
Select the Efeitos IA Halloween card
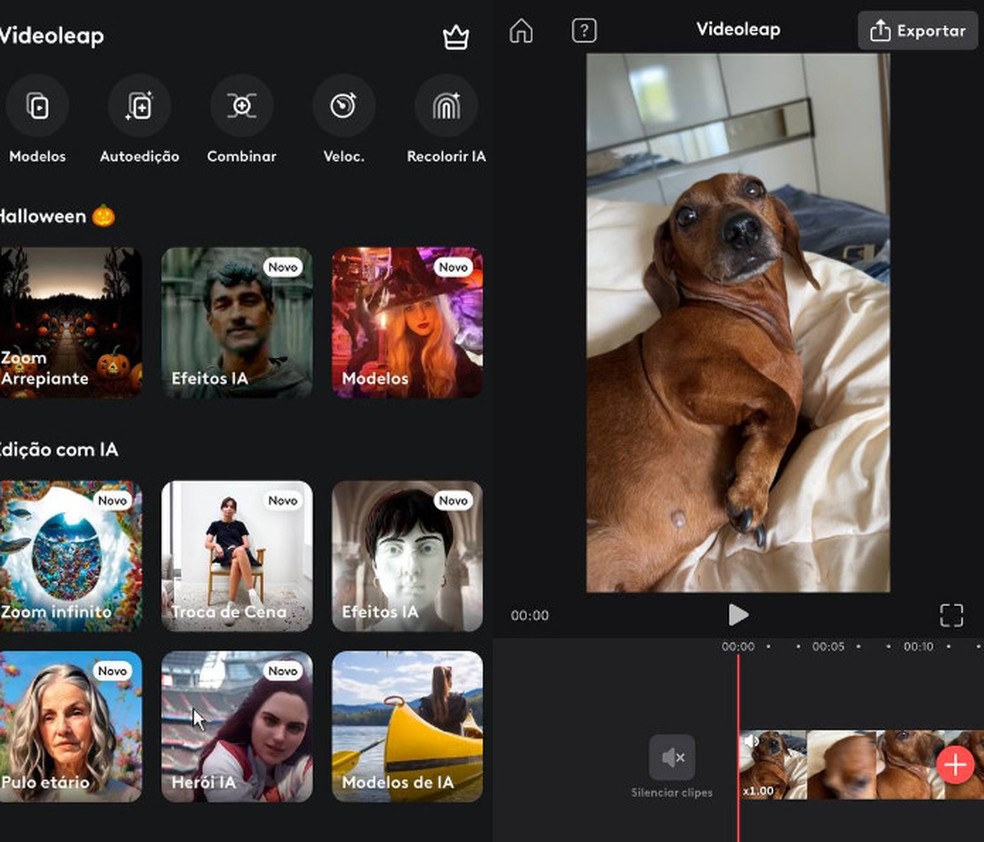click(x=236, y=323)
